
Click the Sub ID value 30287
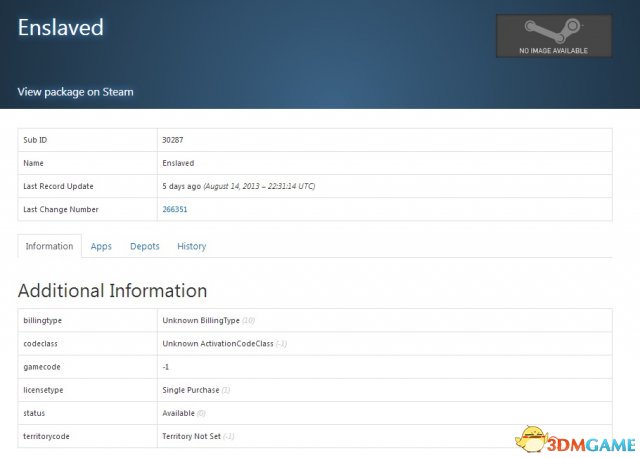click(x=174, y=140)
